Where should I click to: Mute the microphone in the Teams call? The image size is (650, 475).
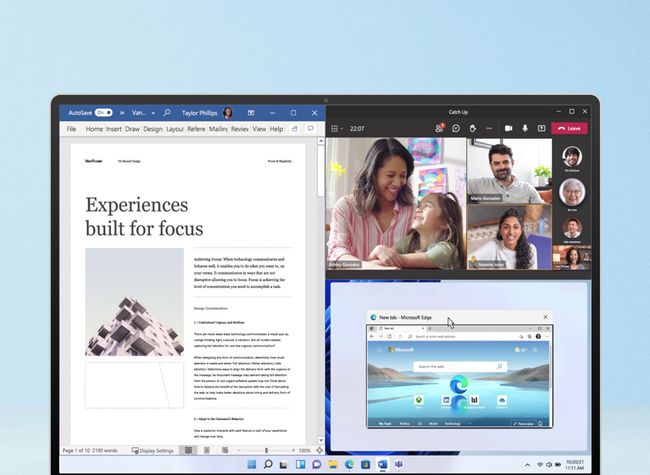tap(524, 128)
